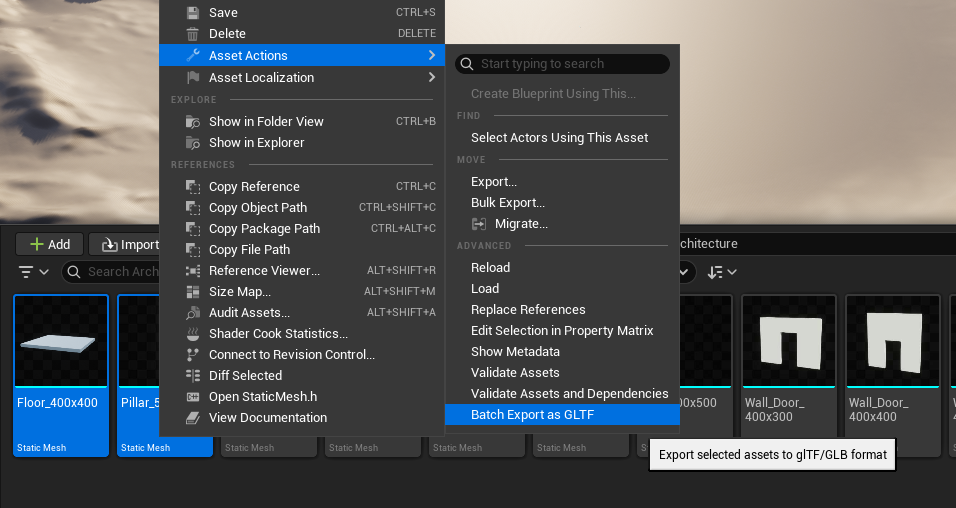Open the sort order dropdown
Viewport: 956px width, 508px height.
(721, 272)
